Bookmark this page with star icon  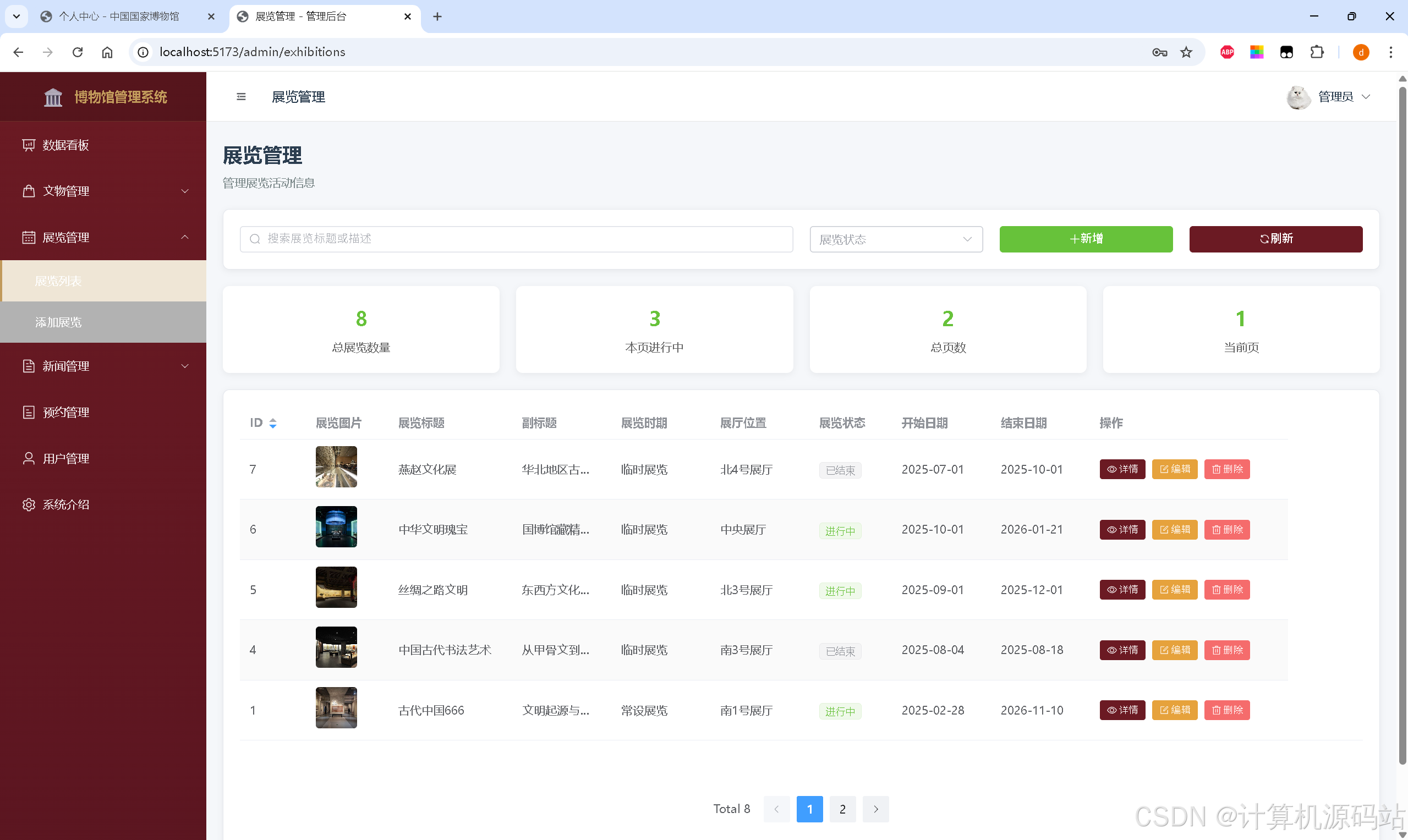pos(1186,52)
